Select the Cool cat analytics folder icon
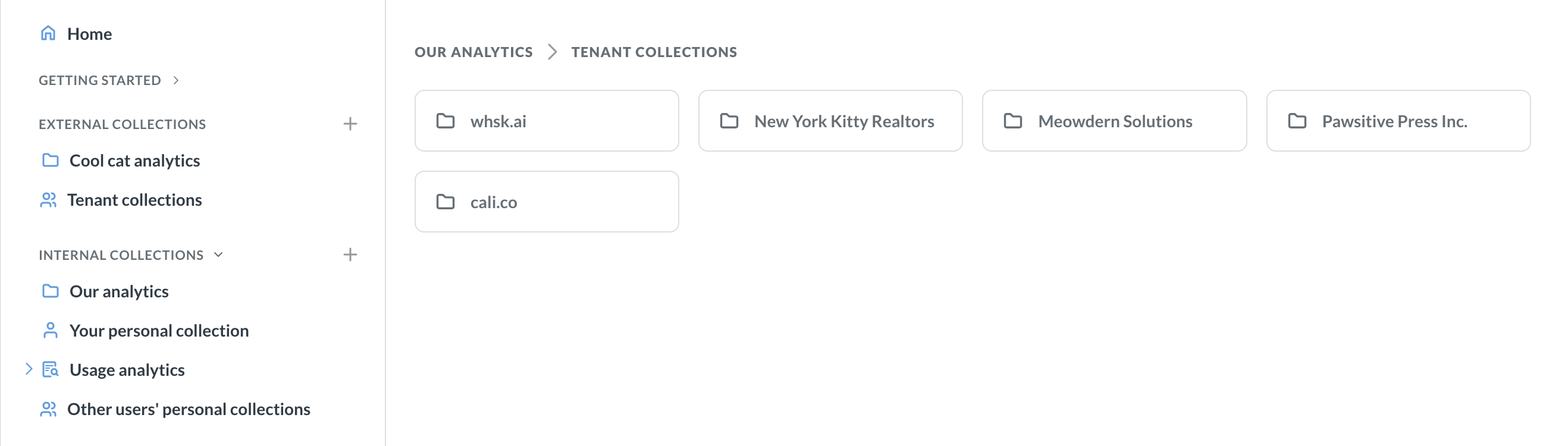The height and width of the screenshot is (446, 1568). point(51,160)
